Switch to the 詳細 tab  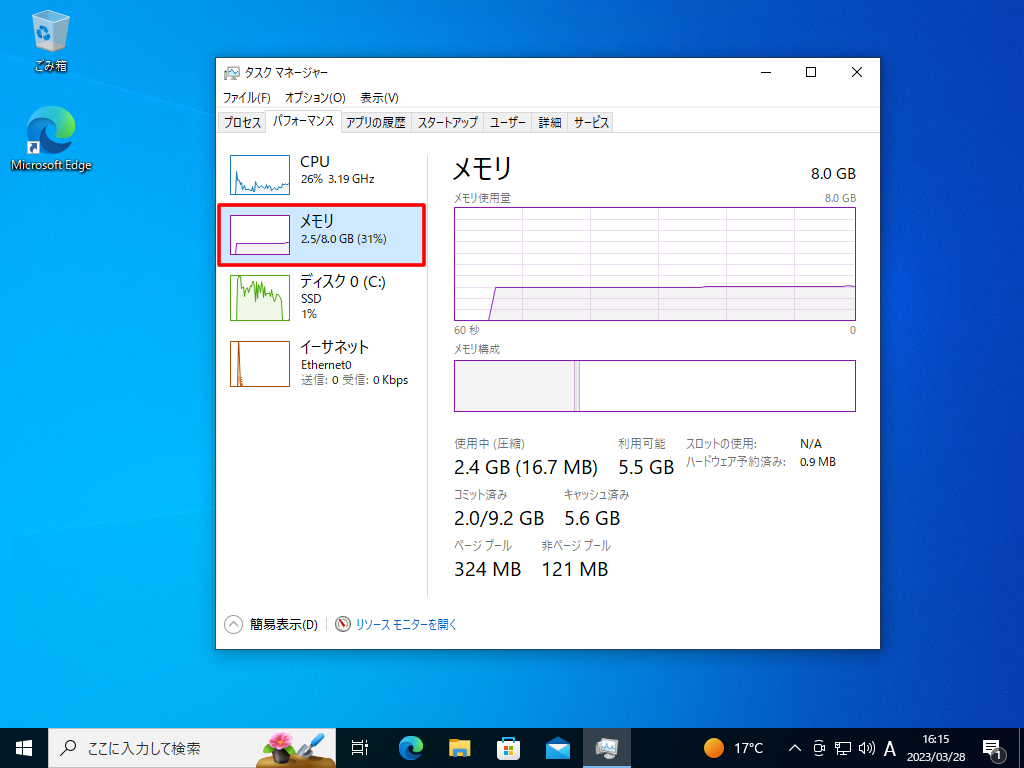pos(550,122)
